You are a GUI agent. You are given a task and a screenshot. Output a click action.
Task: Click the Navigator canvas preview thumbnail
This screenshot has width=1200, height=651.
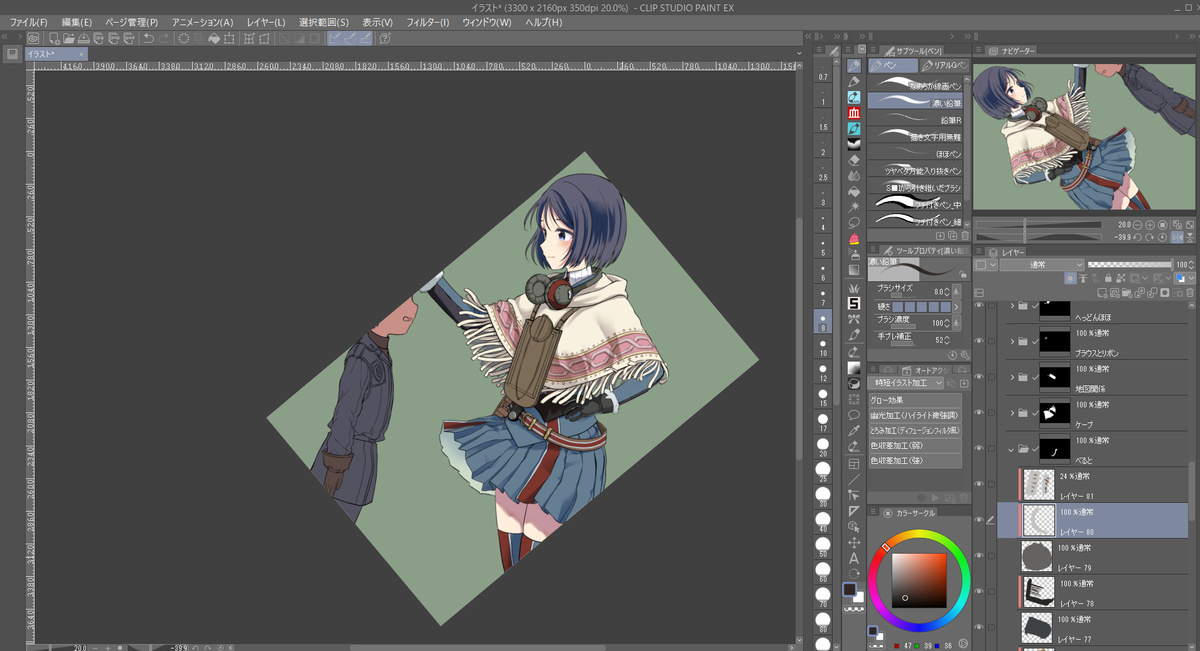click(1084, 135)
